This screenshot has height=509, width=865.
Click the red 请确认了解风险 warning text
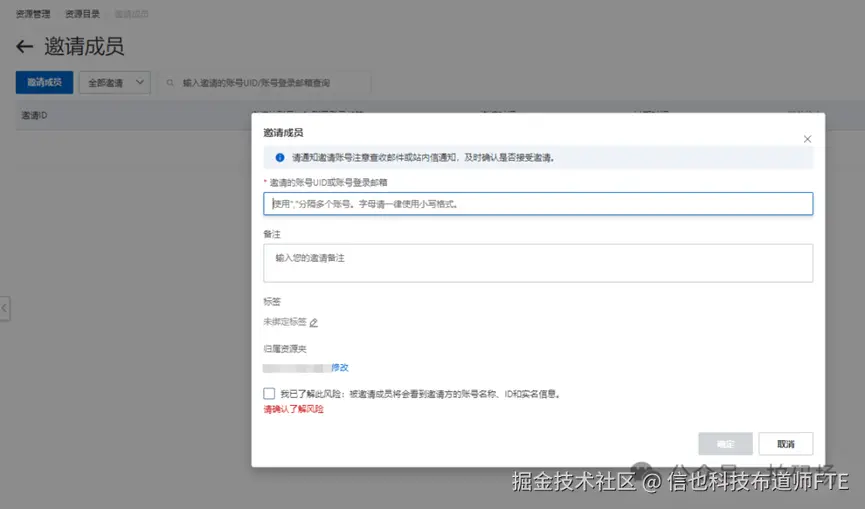(x=293, y=409)
